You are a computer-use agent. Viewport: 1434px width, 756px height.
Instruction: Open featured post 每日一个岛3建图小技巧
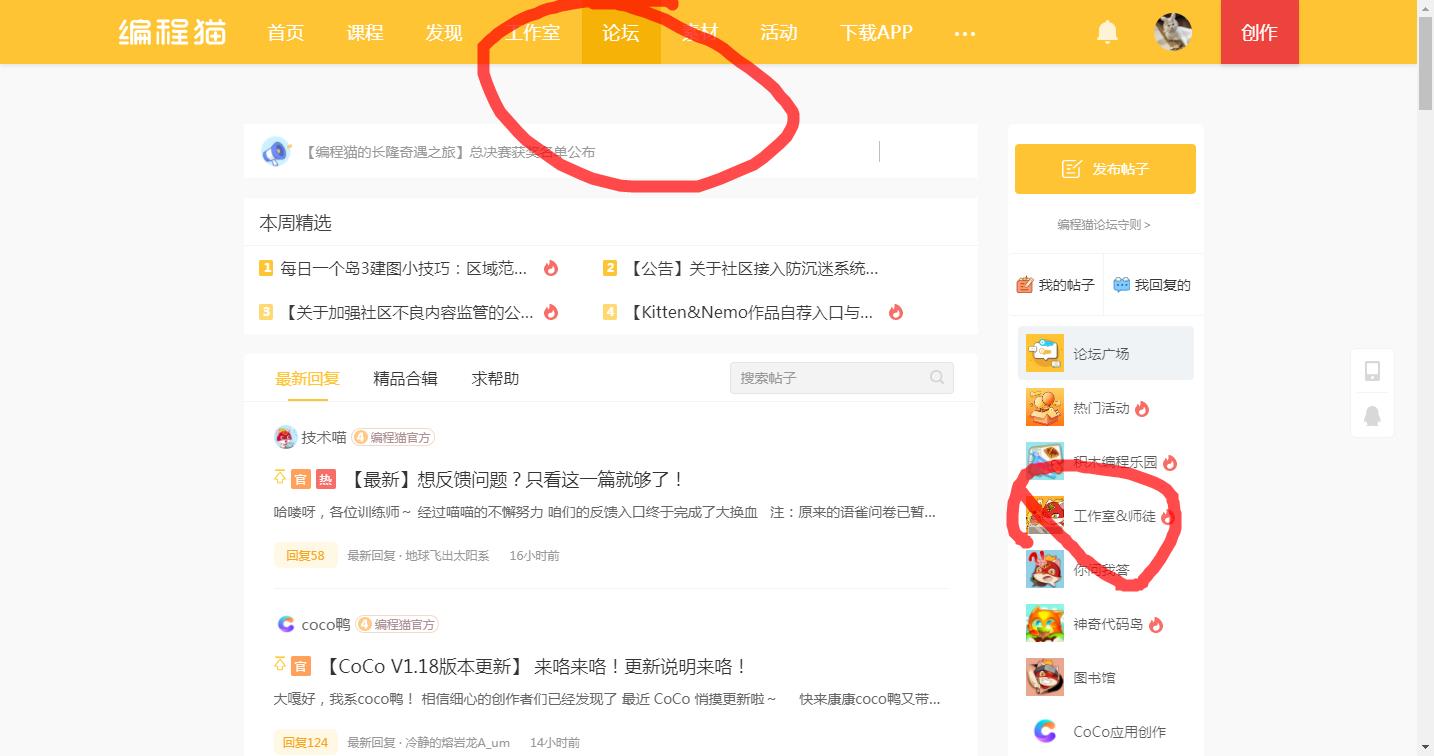tap(403, 268)
